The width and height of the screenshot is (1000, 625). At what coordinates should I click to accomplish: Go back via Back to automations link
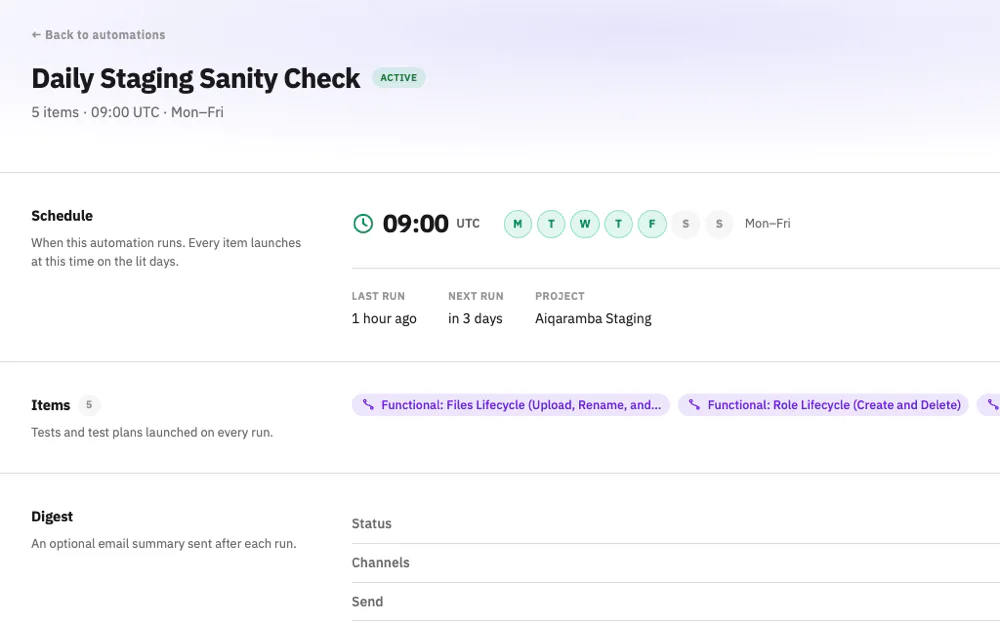tap(98, 35)
